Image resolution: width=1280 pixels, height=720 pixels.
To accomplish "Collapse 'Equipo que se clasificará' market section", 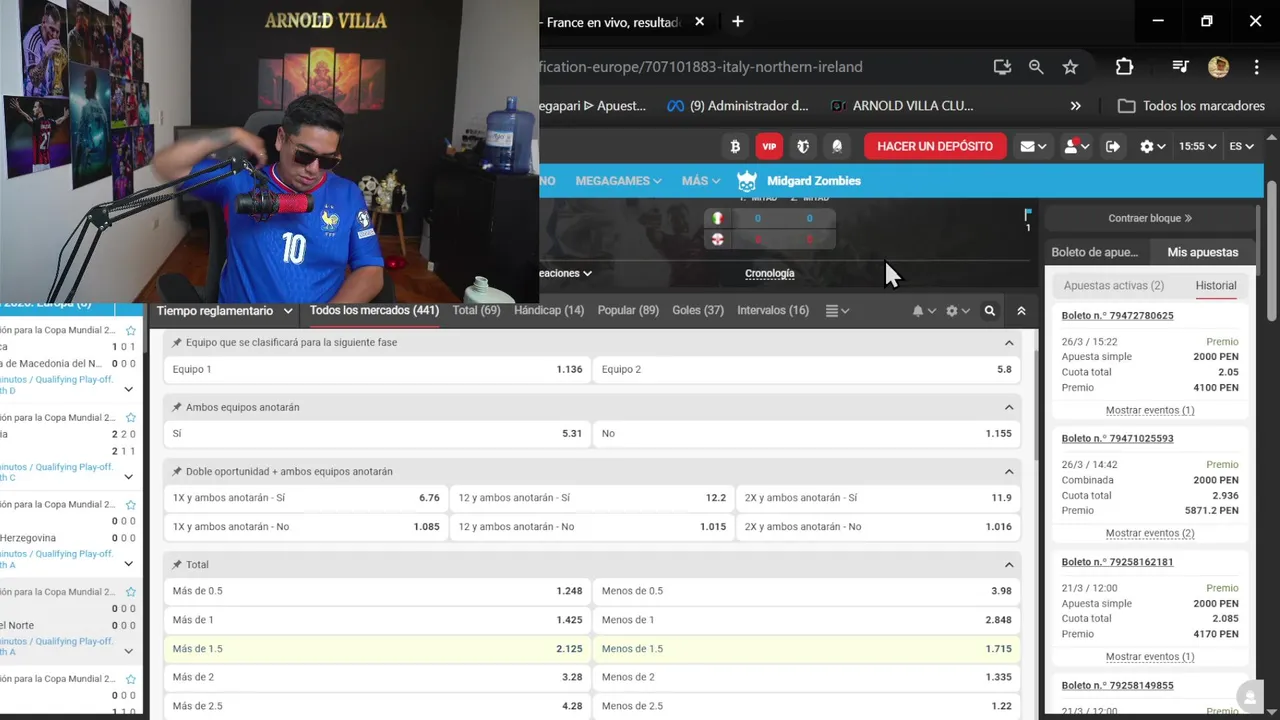I will pos(1009,343).
